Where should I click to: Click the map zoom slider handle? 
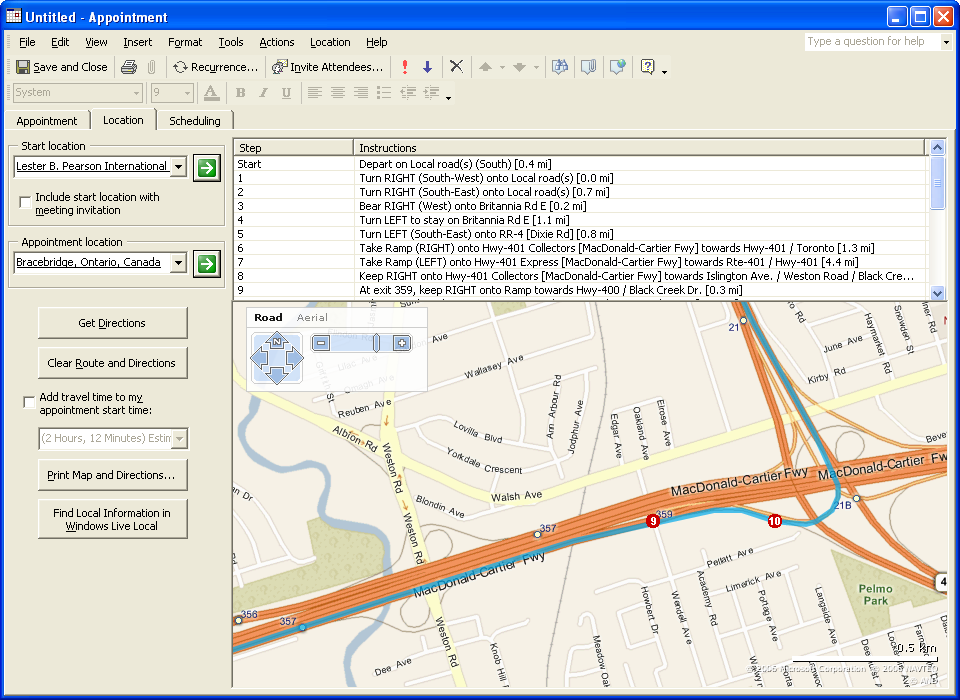click(x=376, y=343)
